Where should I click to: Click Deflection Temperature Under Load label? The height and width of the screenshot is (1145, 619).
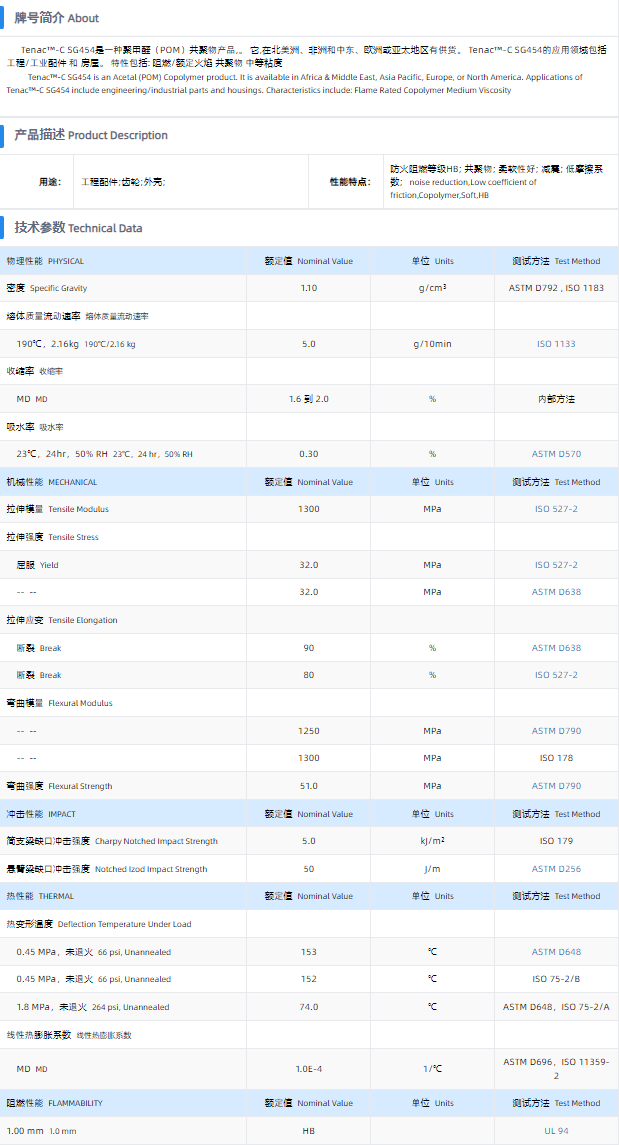point(99,924)
